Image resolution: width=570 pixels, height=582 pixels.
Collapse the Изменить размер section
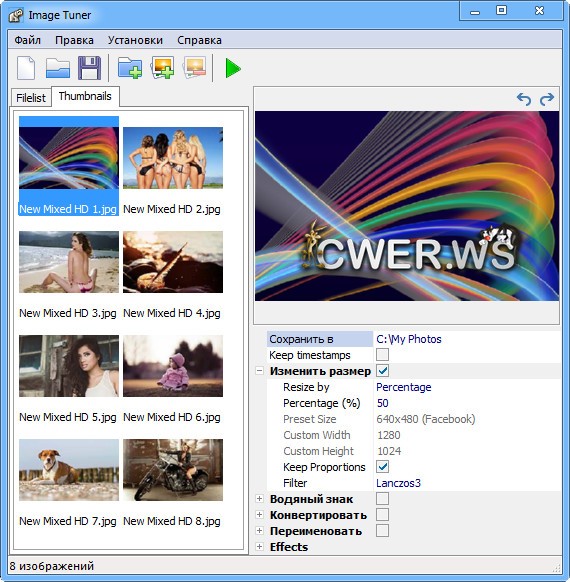pyautogui.click(x=259, y=371)
